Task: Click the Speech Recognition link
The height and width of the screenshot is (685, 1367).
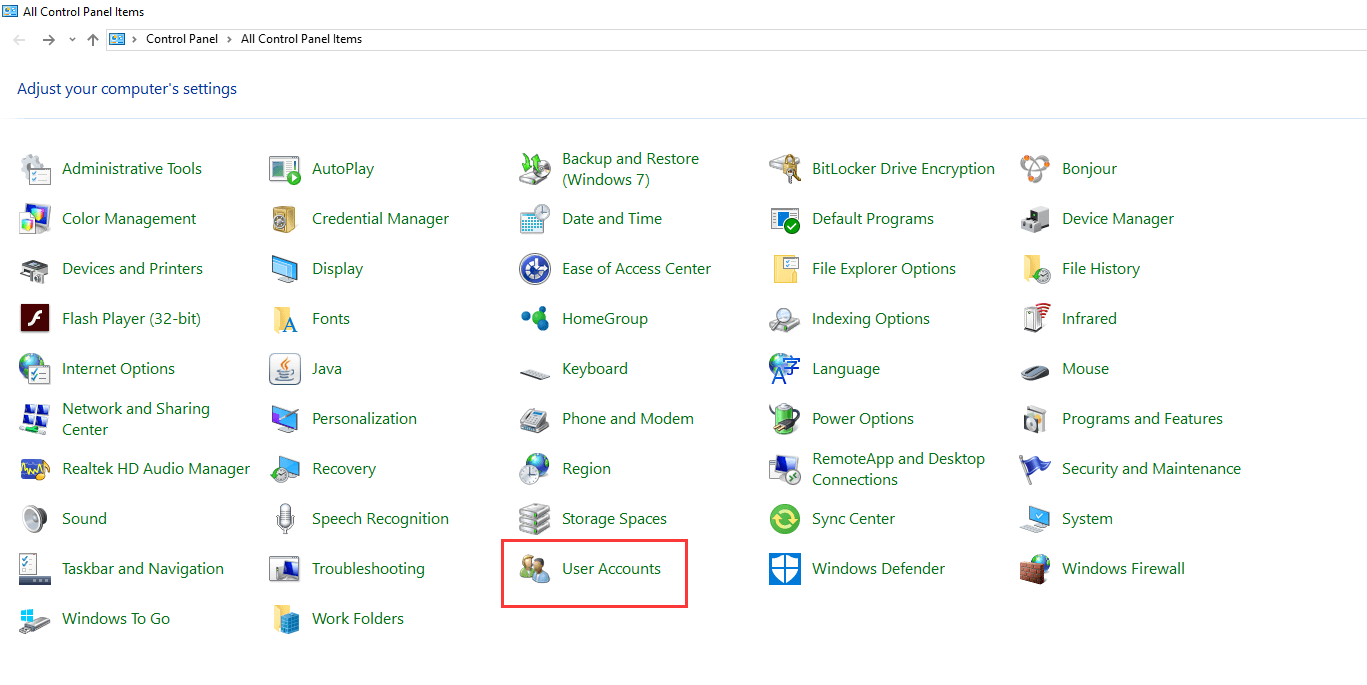Action: coord(380,519)
